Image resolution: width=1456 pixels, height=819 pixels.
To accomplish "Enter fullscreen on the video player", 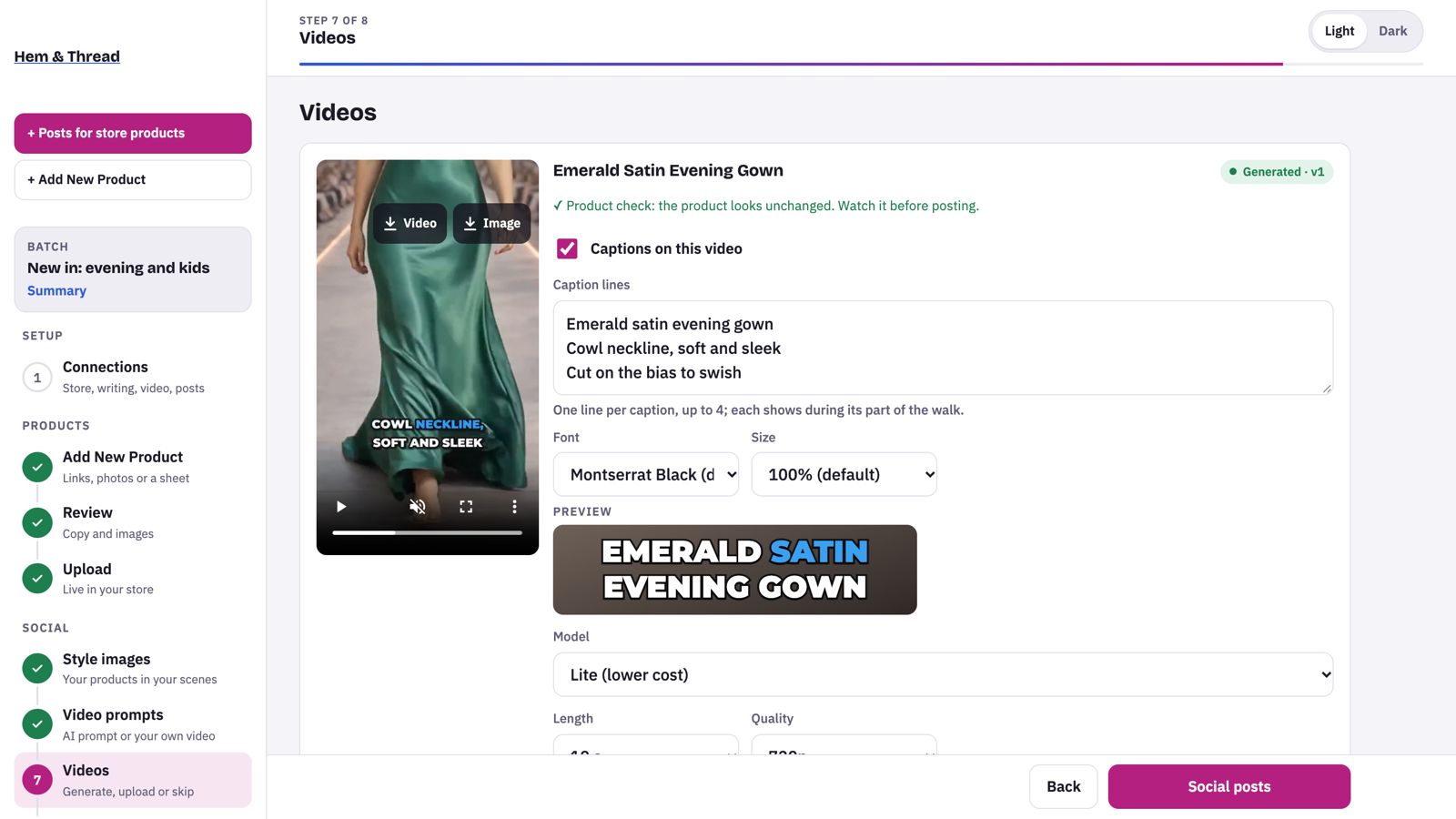I will click(x=466, y=507).
